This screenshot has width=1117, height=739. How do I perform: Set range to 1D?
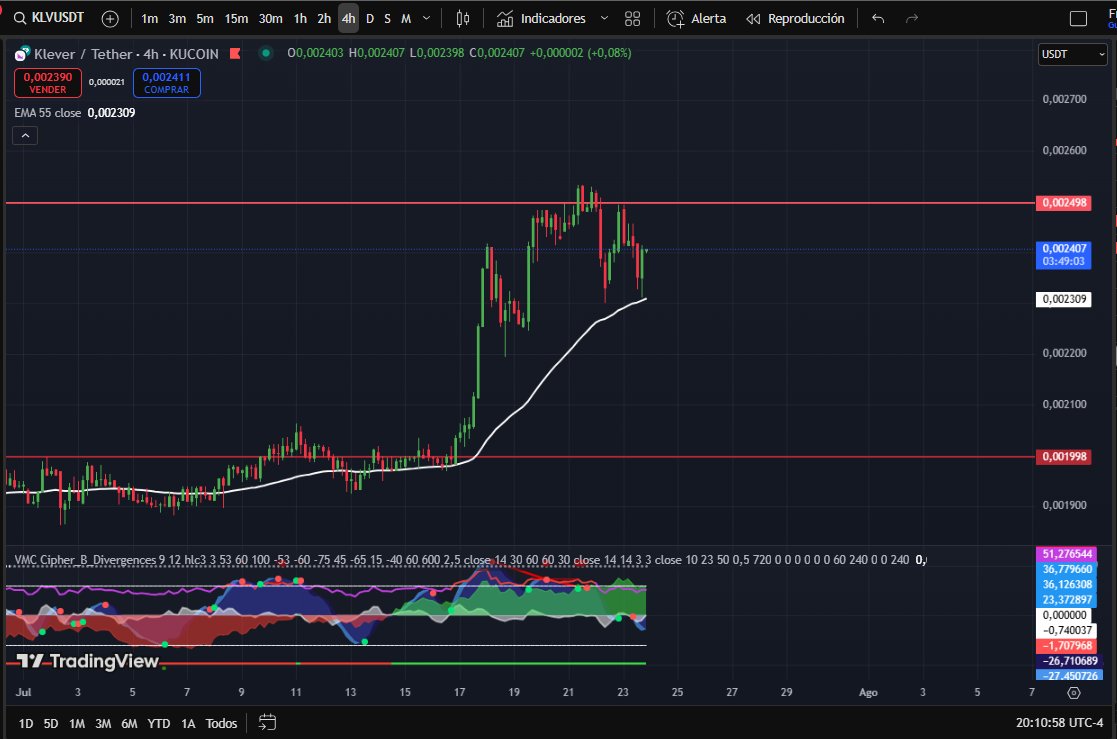[26, 723]
